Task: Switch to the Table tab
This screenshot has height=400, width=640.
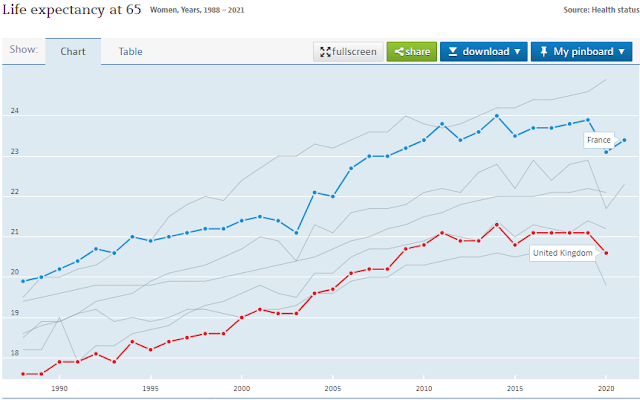Action: (131, 51)
